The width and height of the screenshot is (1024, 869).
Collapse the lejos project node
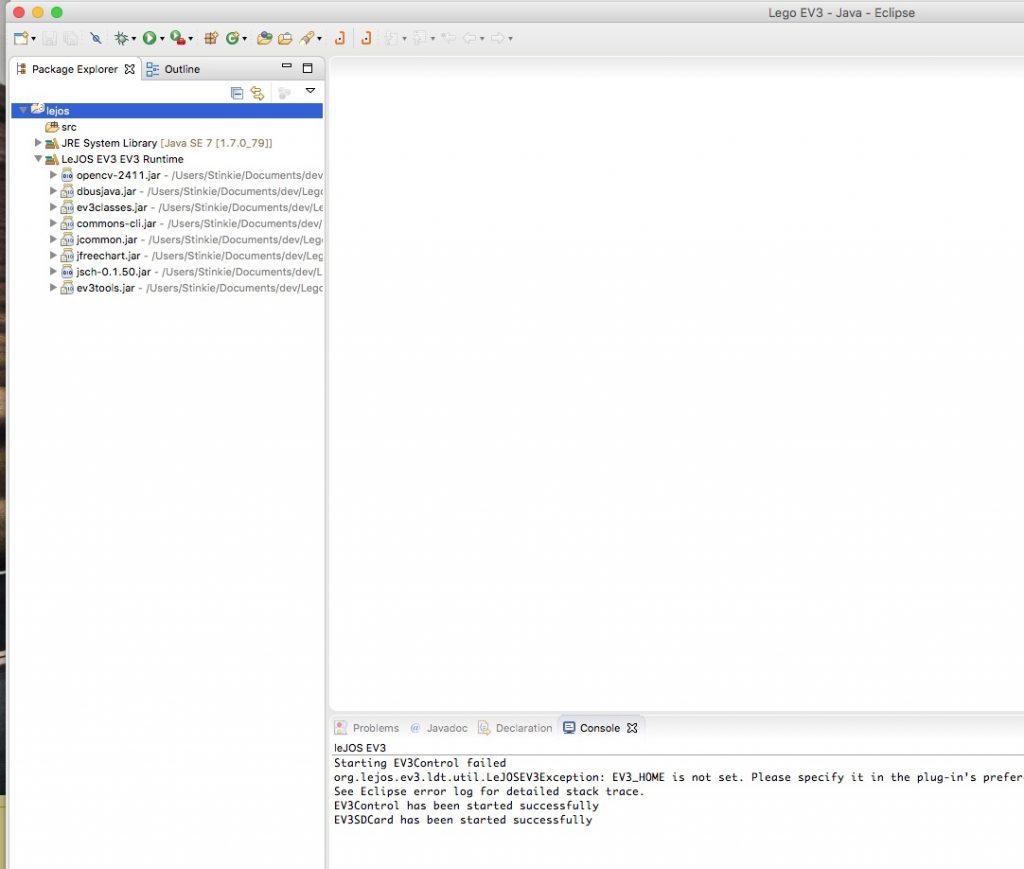click(x=23, y=110)
